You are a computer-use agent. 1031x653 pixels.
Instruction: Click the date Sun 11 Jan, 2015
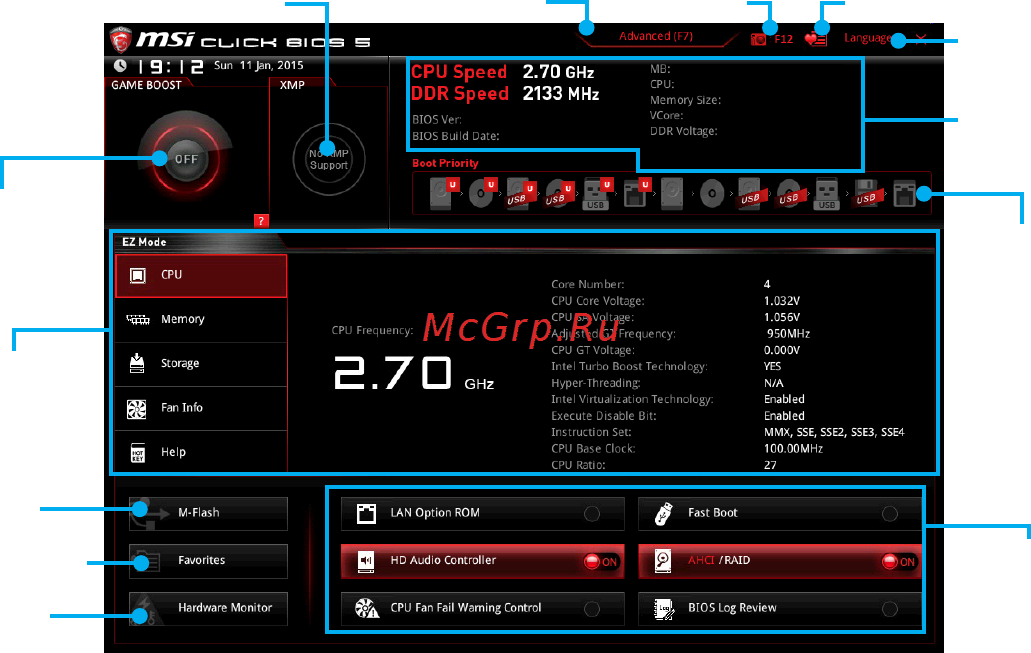point(258,65)
